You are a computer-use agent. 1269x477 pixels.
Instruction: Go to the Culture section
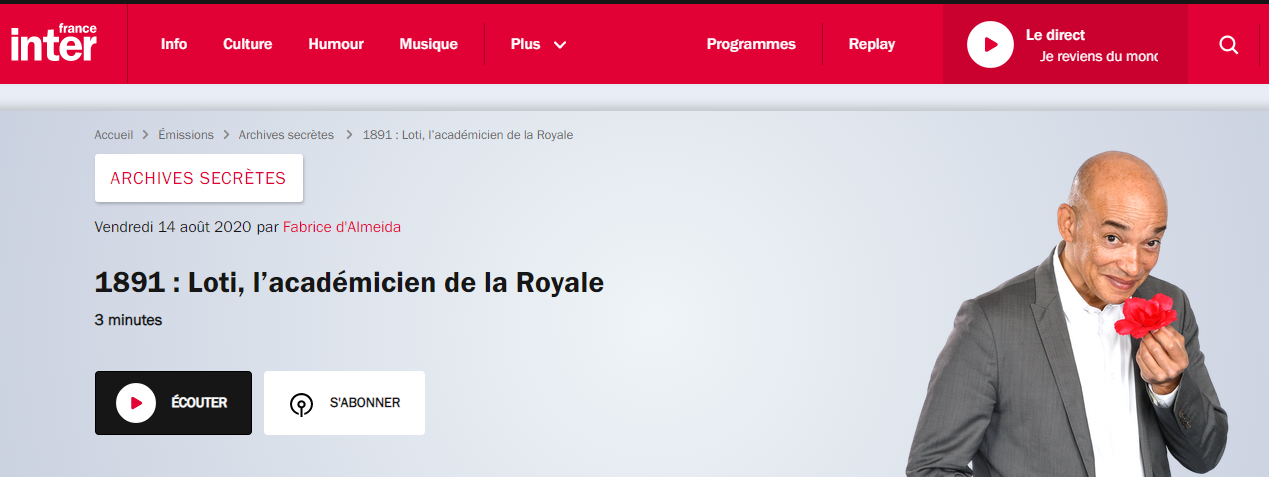[x=247, y=44]
